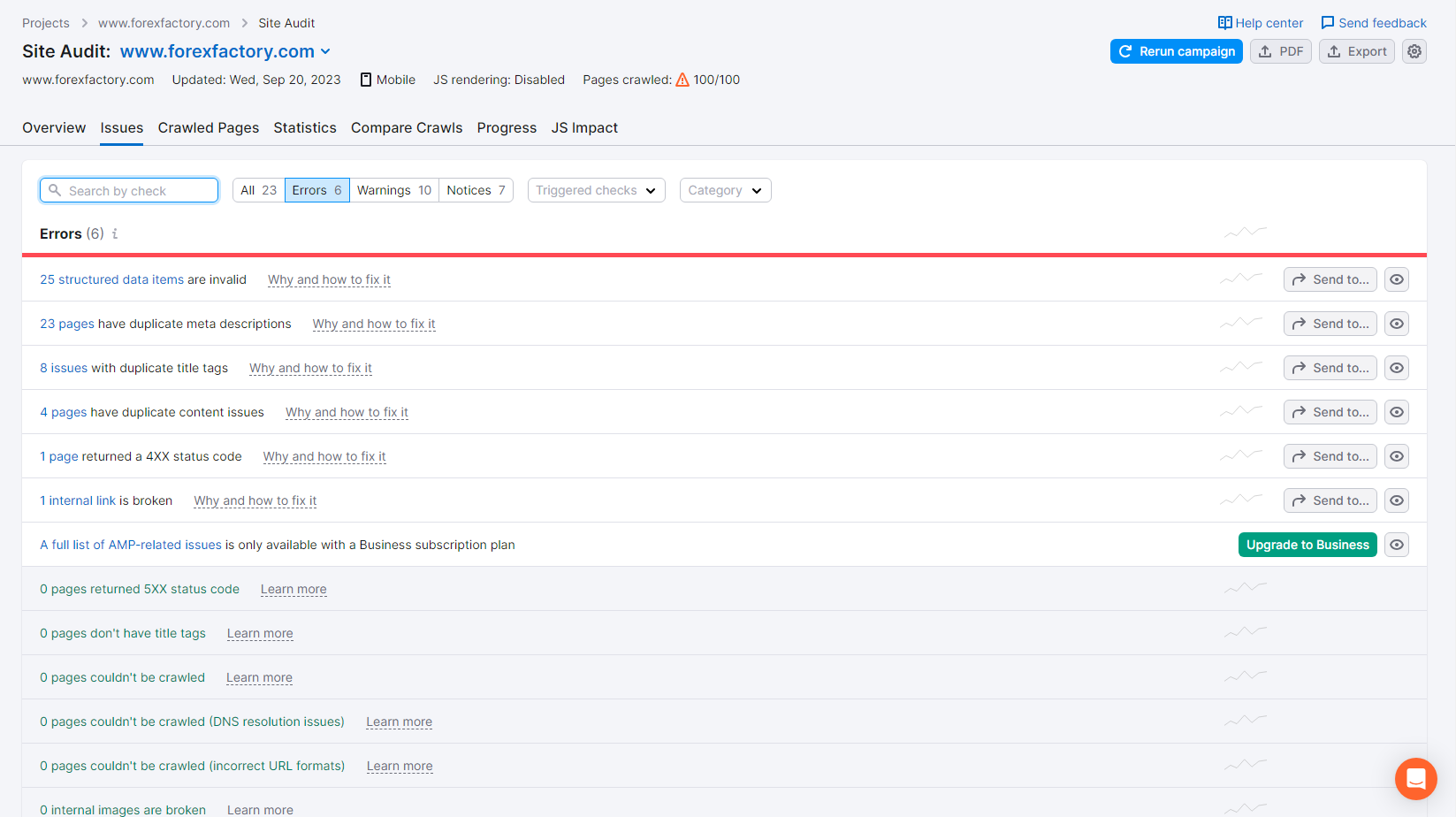This screenshot has width=1456, height=817.
Task: Open the A full list of AMP-related issues link
Action: (131, 545)
